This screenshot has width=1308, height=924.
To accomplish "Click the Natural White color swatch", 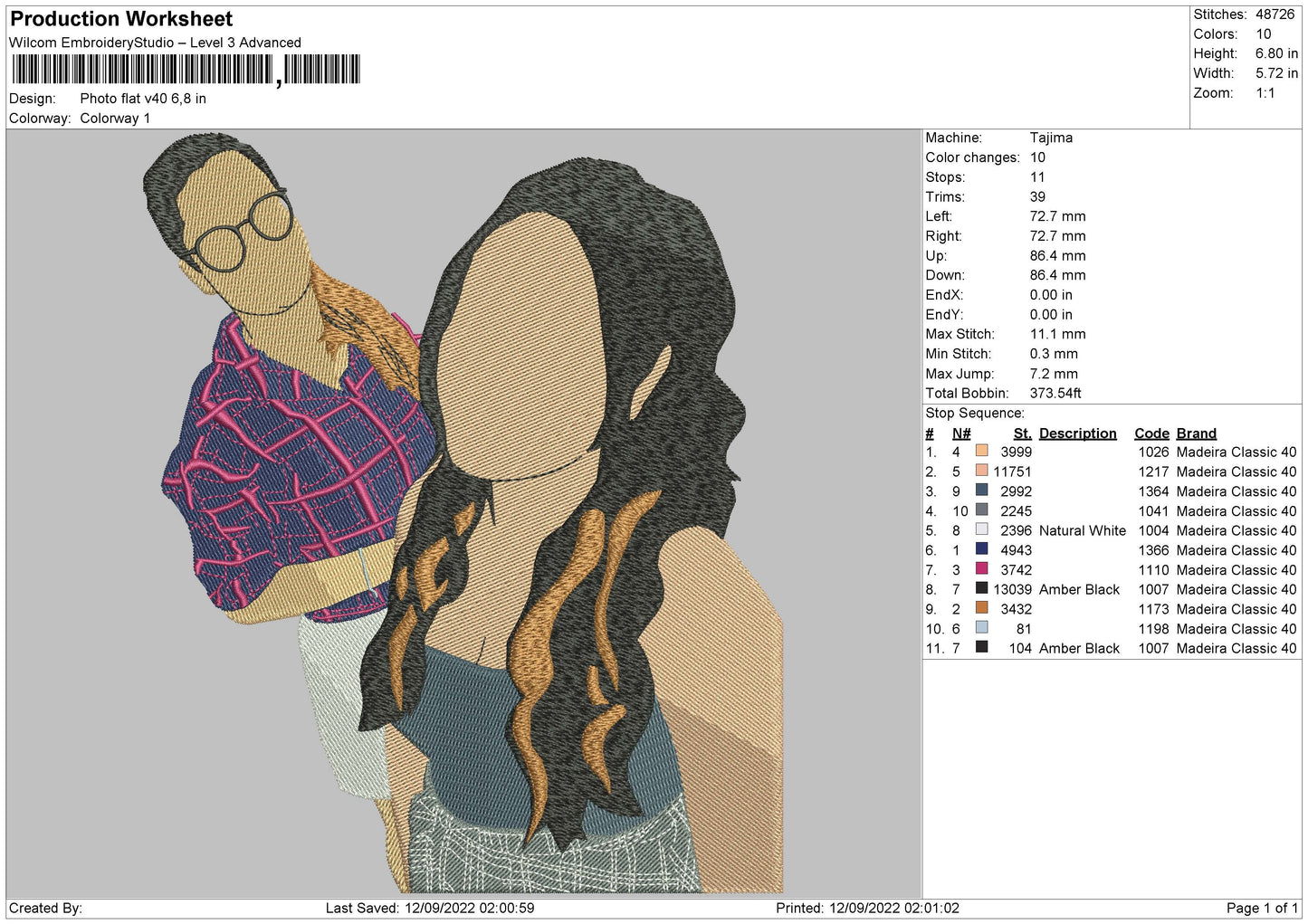I will (x=981, y=529).
